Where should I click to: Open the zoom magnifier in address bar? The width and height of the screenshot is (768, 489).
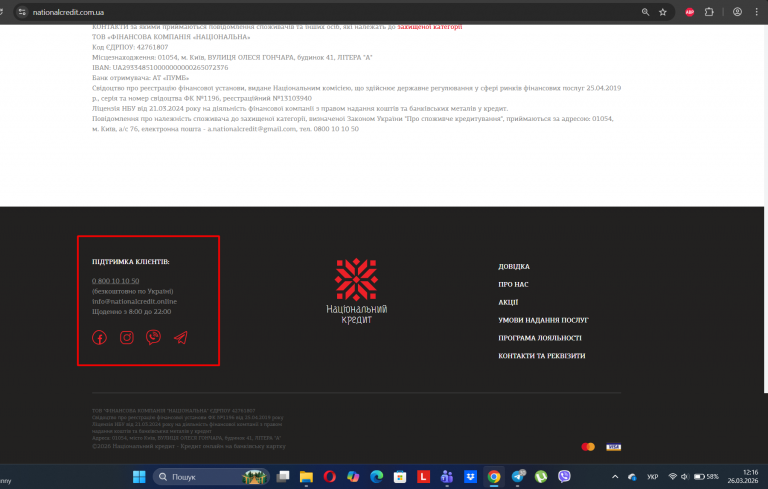(x=646, y=12)
